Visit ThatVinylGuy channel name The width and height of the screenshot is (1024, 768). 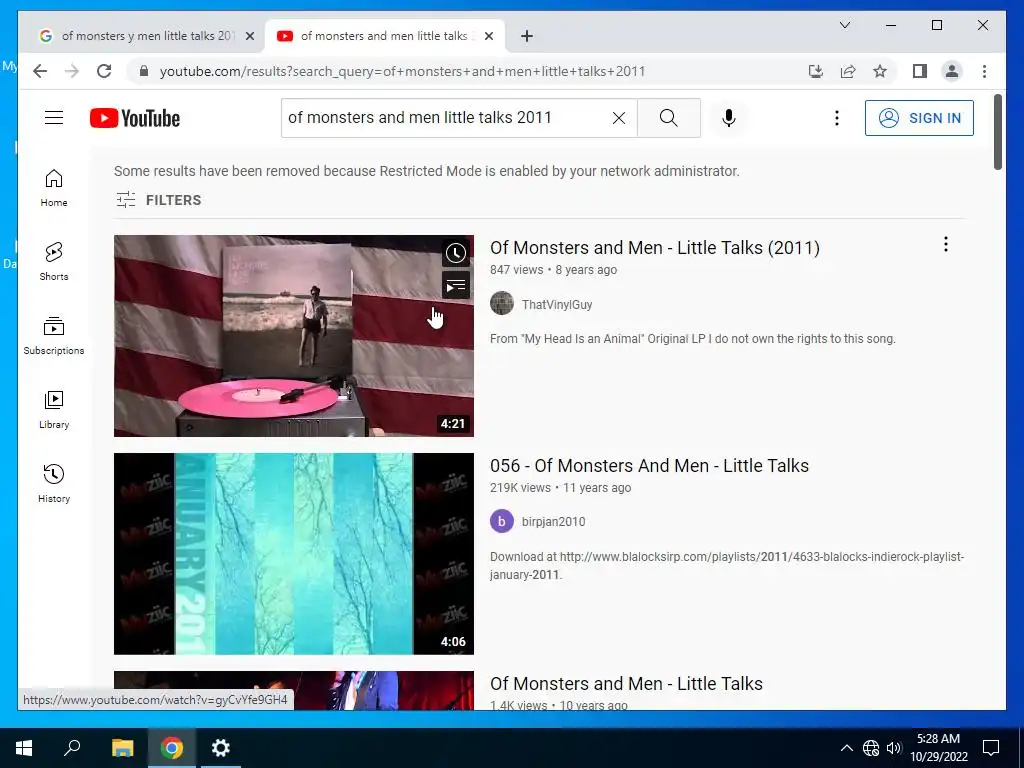[557, 304]
